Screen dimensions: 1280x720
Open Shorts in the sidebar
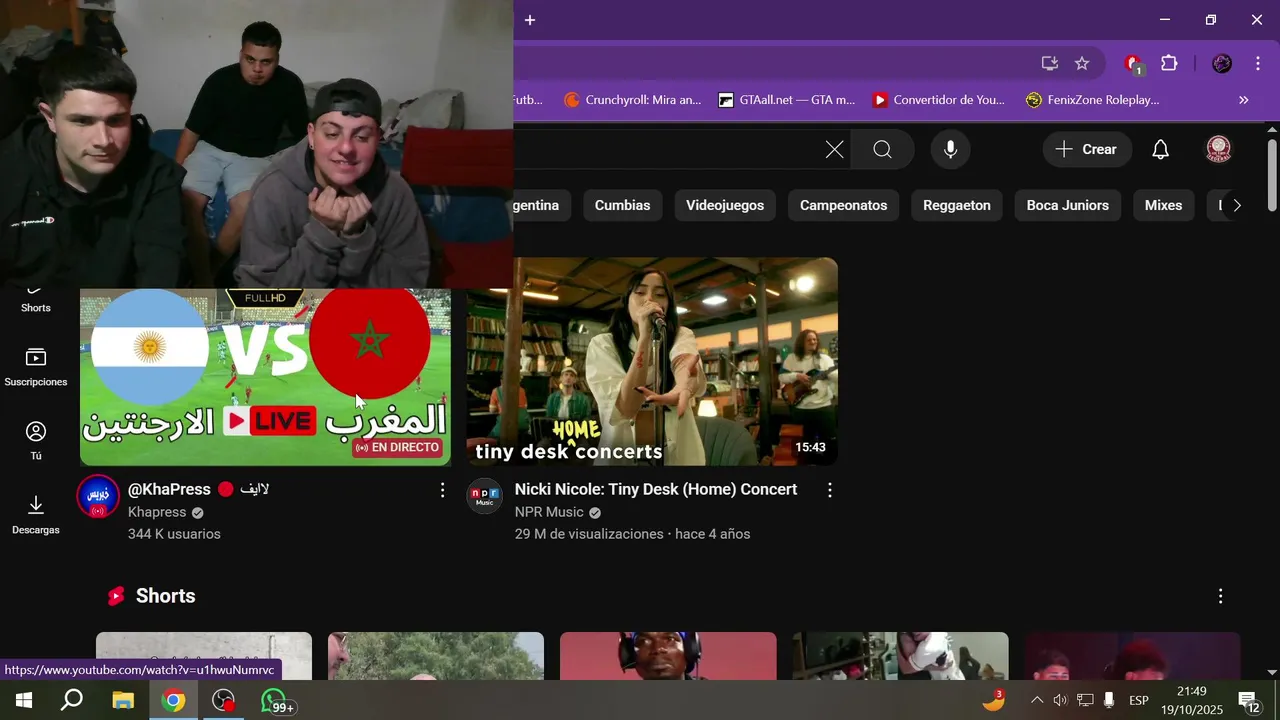pos(36,300)
